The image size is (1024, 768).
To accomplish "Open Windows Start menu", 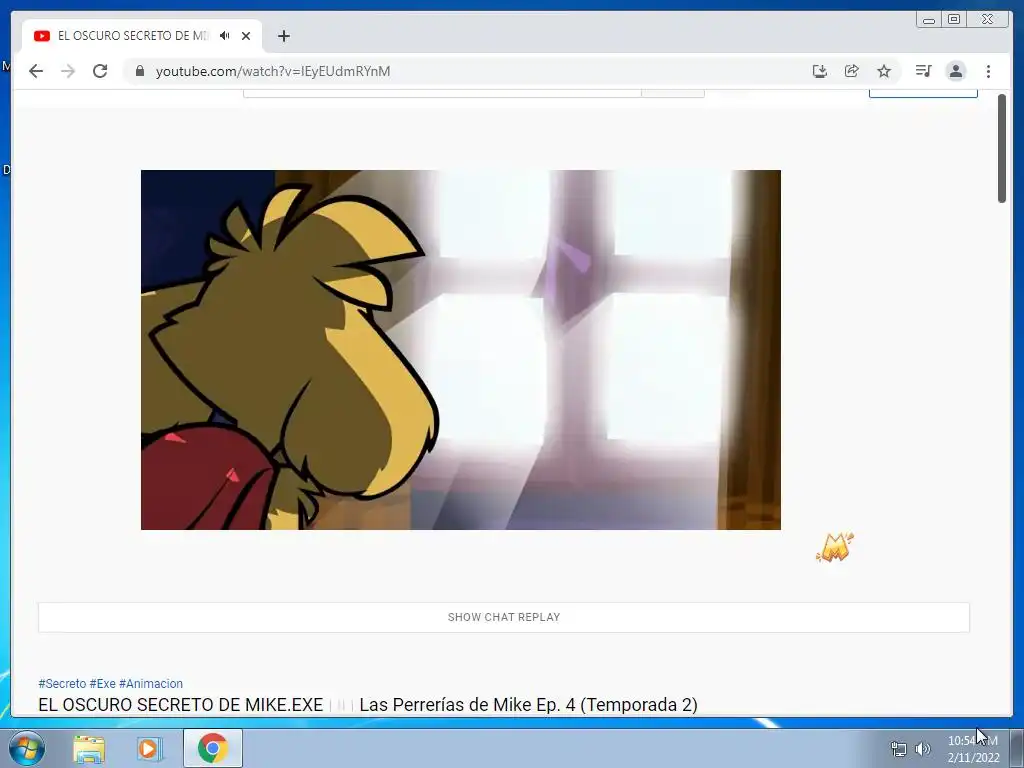I will (27, 748).
